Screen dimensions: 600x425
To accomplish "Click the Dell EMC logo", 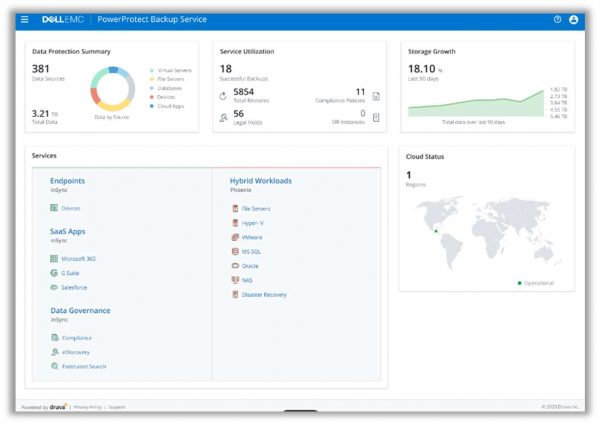I will point(63,19).
